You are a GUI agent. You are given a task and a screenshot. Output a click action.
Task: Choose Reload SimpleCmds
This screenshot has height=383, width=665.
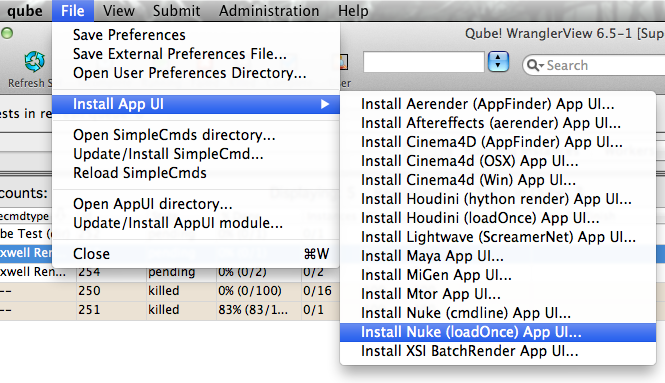(196, 173)
